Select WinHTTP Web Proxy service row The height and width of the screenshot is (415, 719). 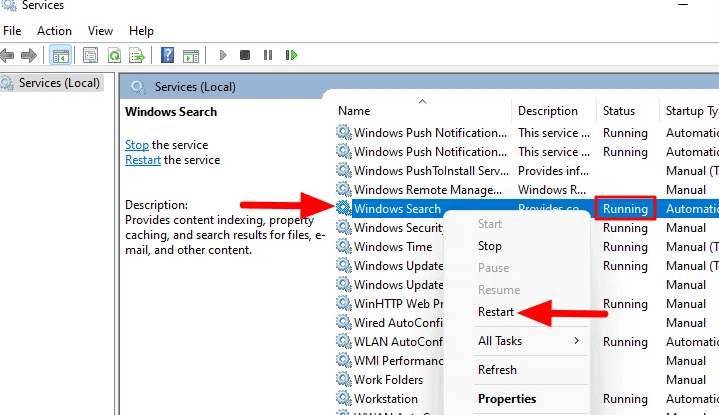[x=398, y=304]
